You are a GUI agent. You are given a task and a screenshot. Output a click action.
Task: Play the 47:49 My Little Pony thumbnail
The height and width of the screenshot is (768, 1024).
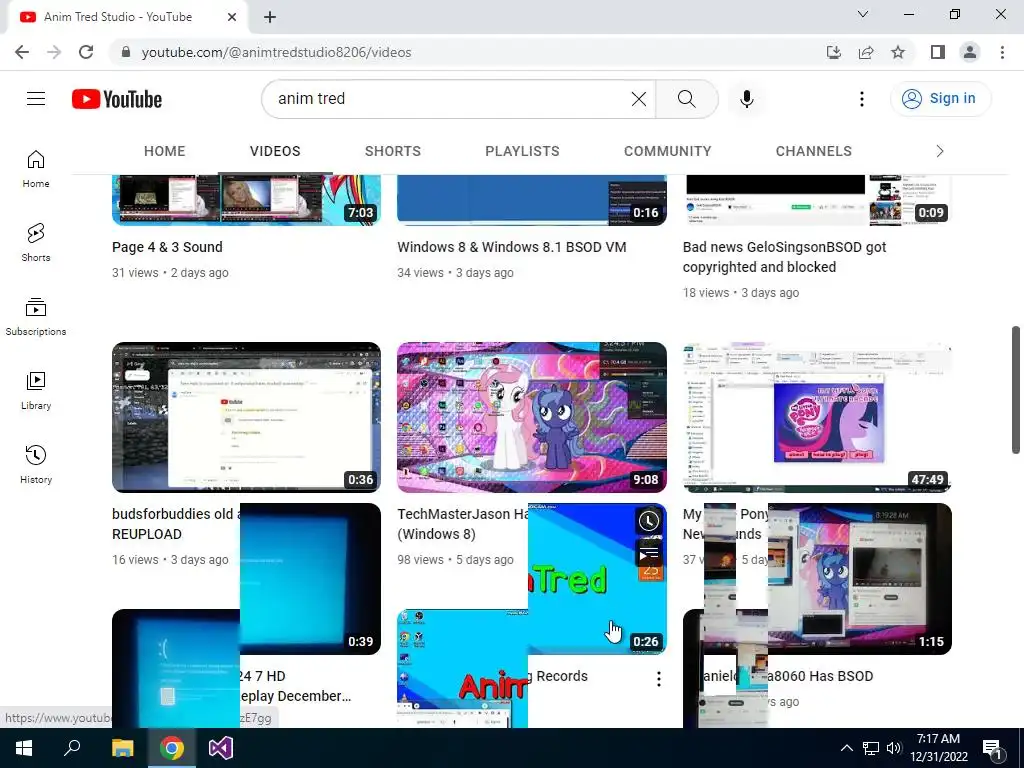(817, 417)
